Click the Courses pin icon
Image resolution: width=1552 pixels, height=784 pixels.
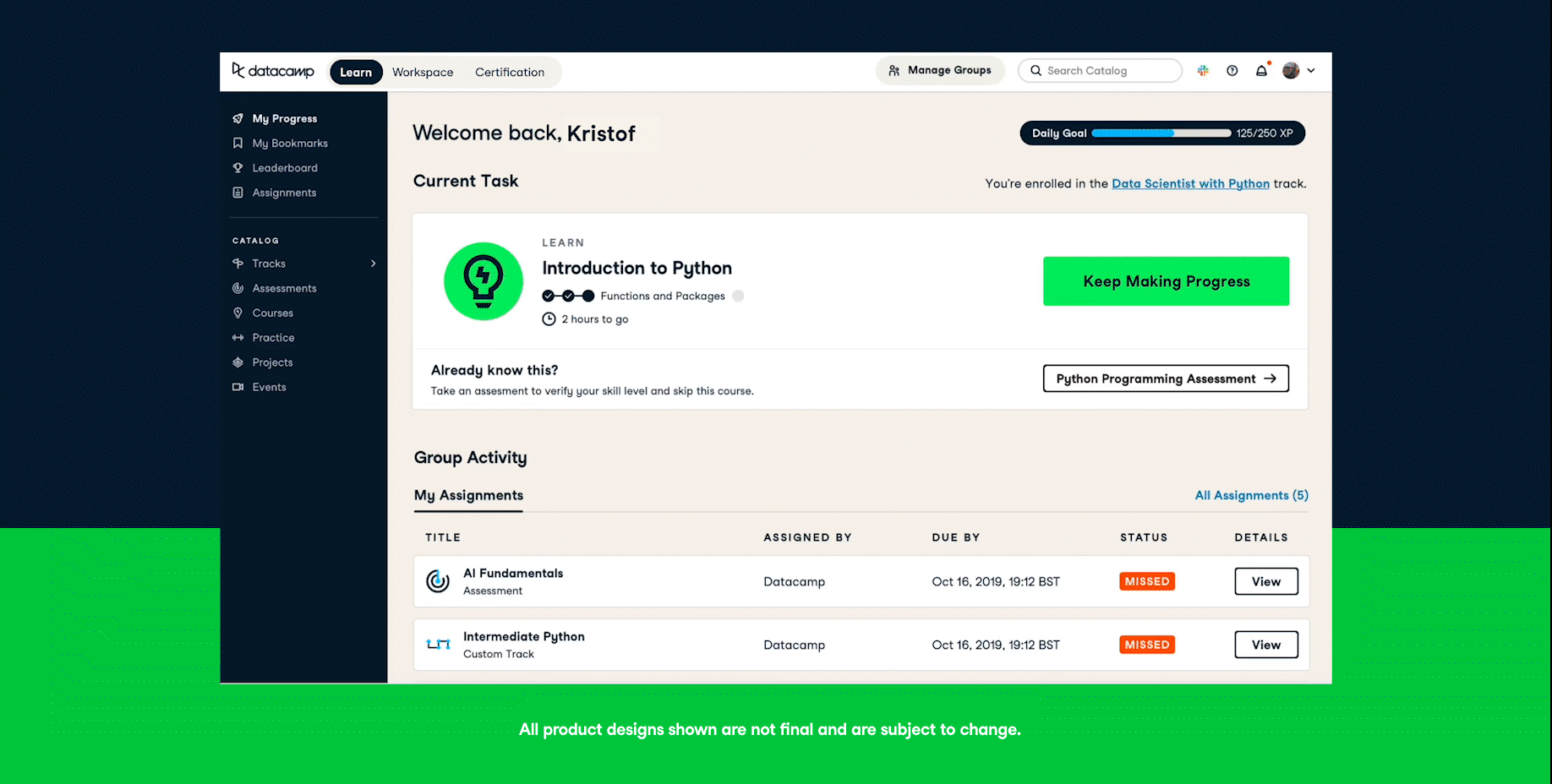(x=238, y=313)
